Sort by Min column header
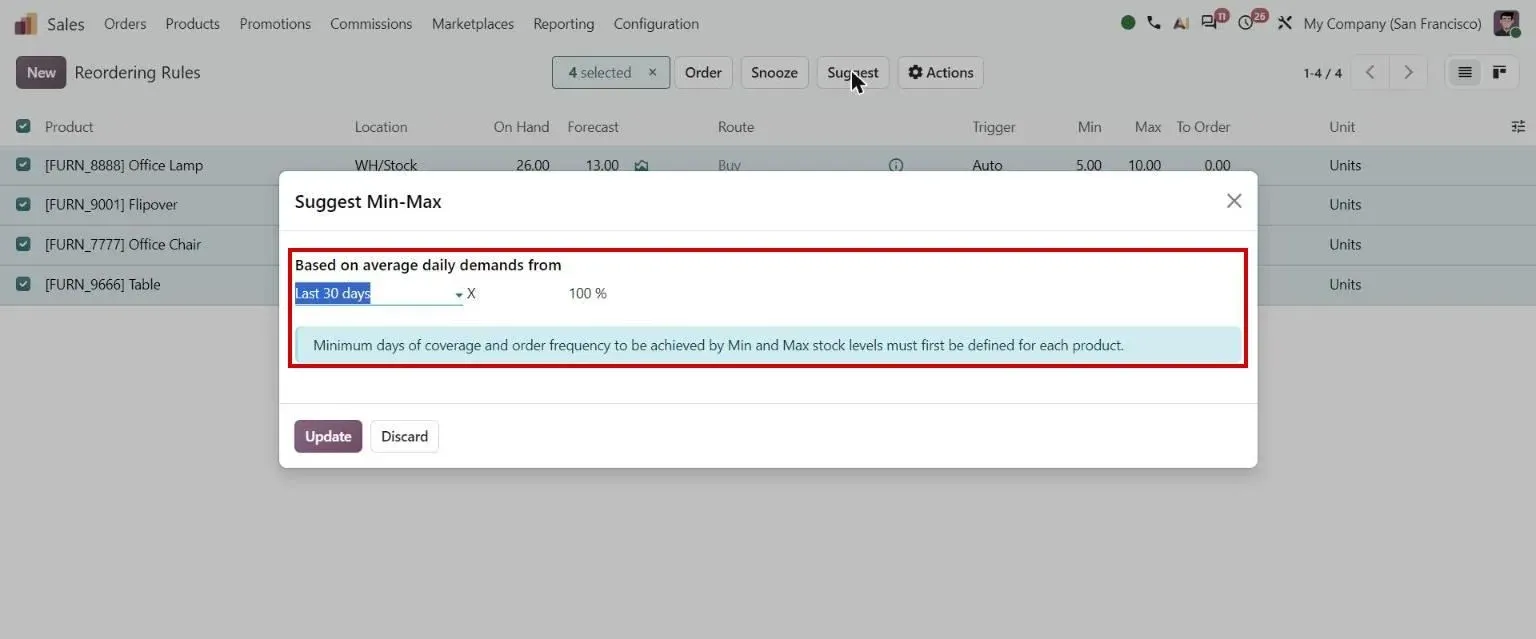The height and width of the screenshot is (639, 1536). [x=1089, y=127]
